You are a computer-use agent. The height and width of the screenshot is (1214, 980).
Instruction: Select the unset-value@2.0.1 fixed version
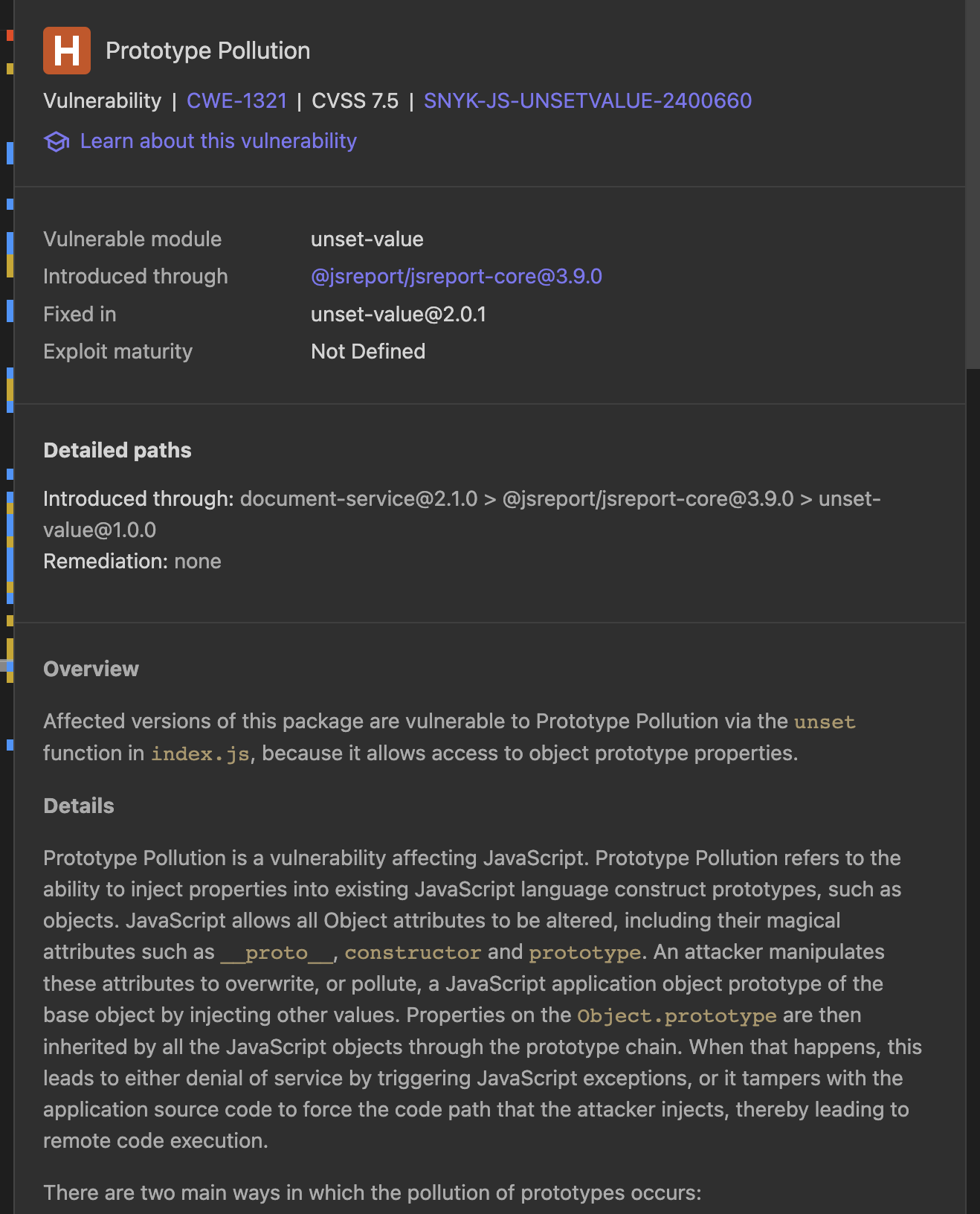pyautogui.click(x=399, y=314)
